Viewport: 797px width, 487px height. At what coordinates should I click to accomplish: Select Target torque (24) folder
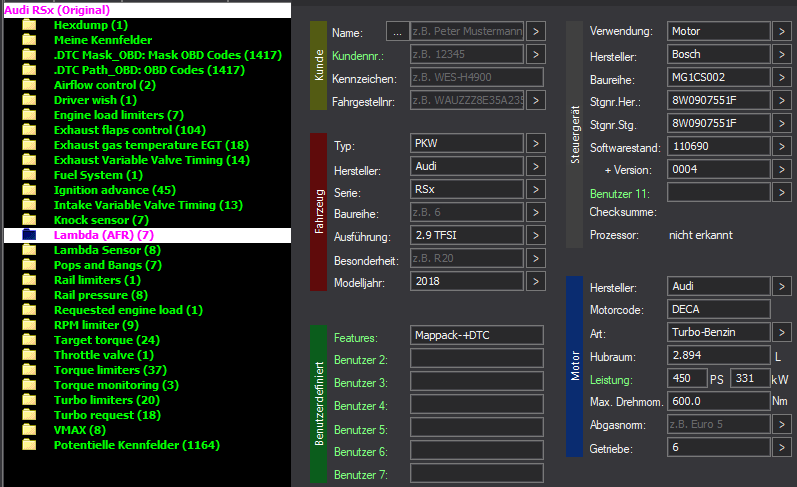pyautogui.click(x=107, y=340)
